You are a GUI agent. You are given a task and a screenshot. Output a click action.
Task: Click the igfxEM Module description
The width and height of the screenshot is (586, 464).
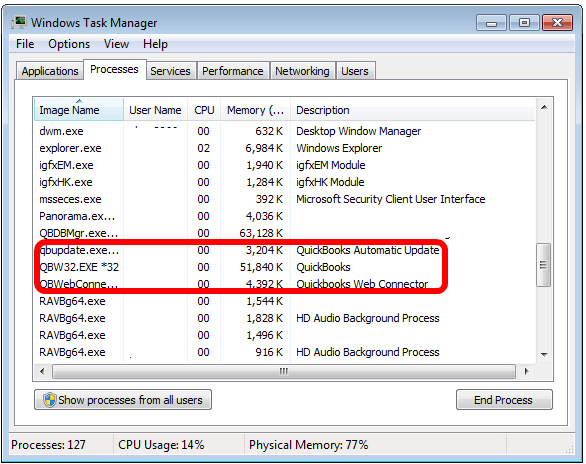(330, 165)
